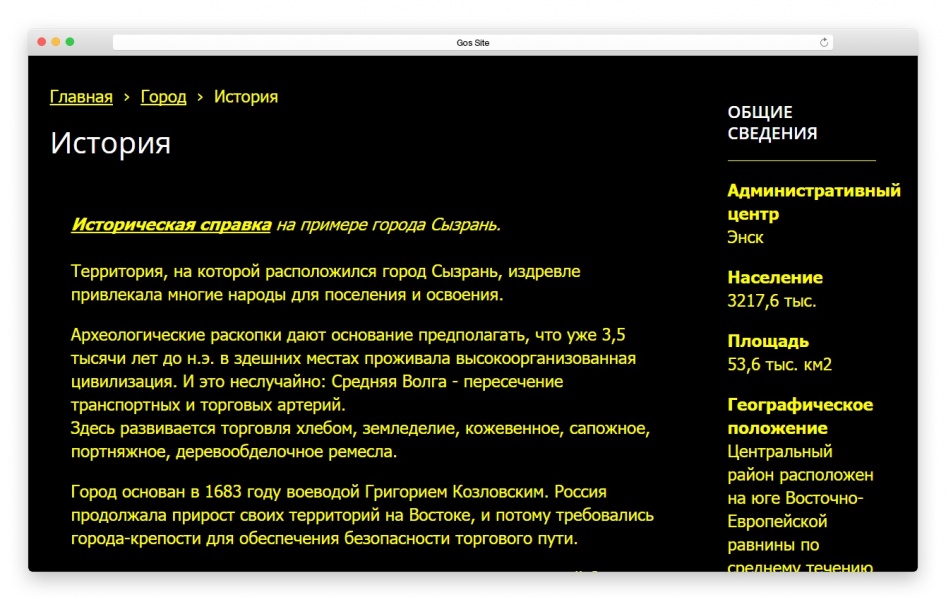Click the Площадь label in the sidebar

[x=768, y=341]
